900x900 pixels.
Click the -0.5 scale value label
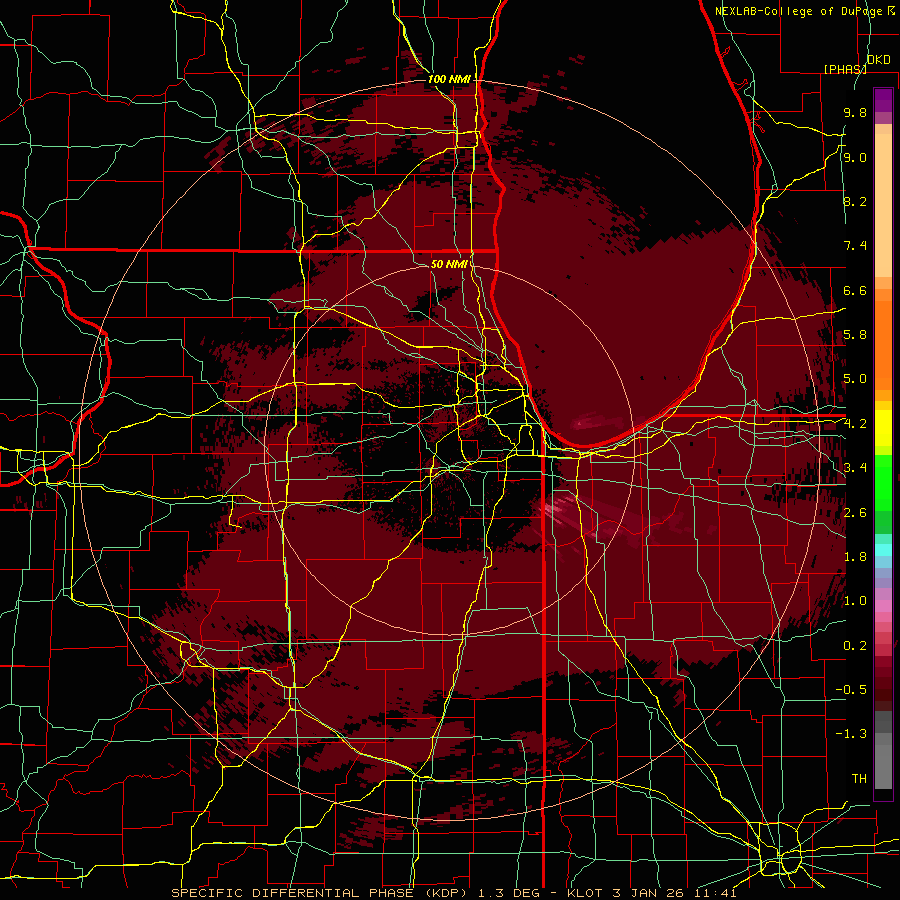pyautogui.click(x=851, y=690)
